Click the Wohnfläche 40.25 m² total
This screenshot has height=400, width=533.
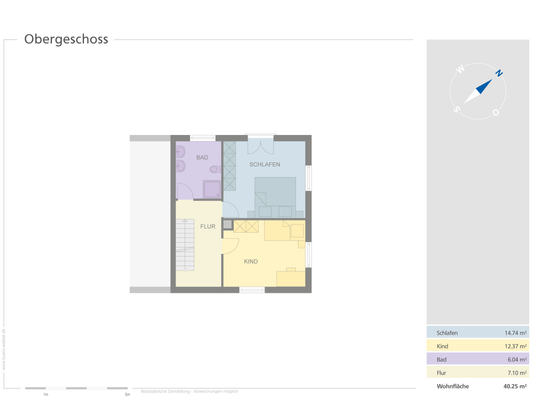[x=481, y=386]
